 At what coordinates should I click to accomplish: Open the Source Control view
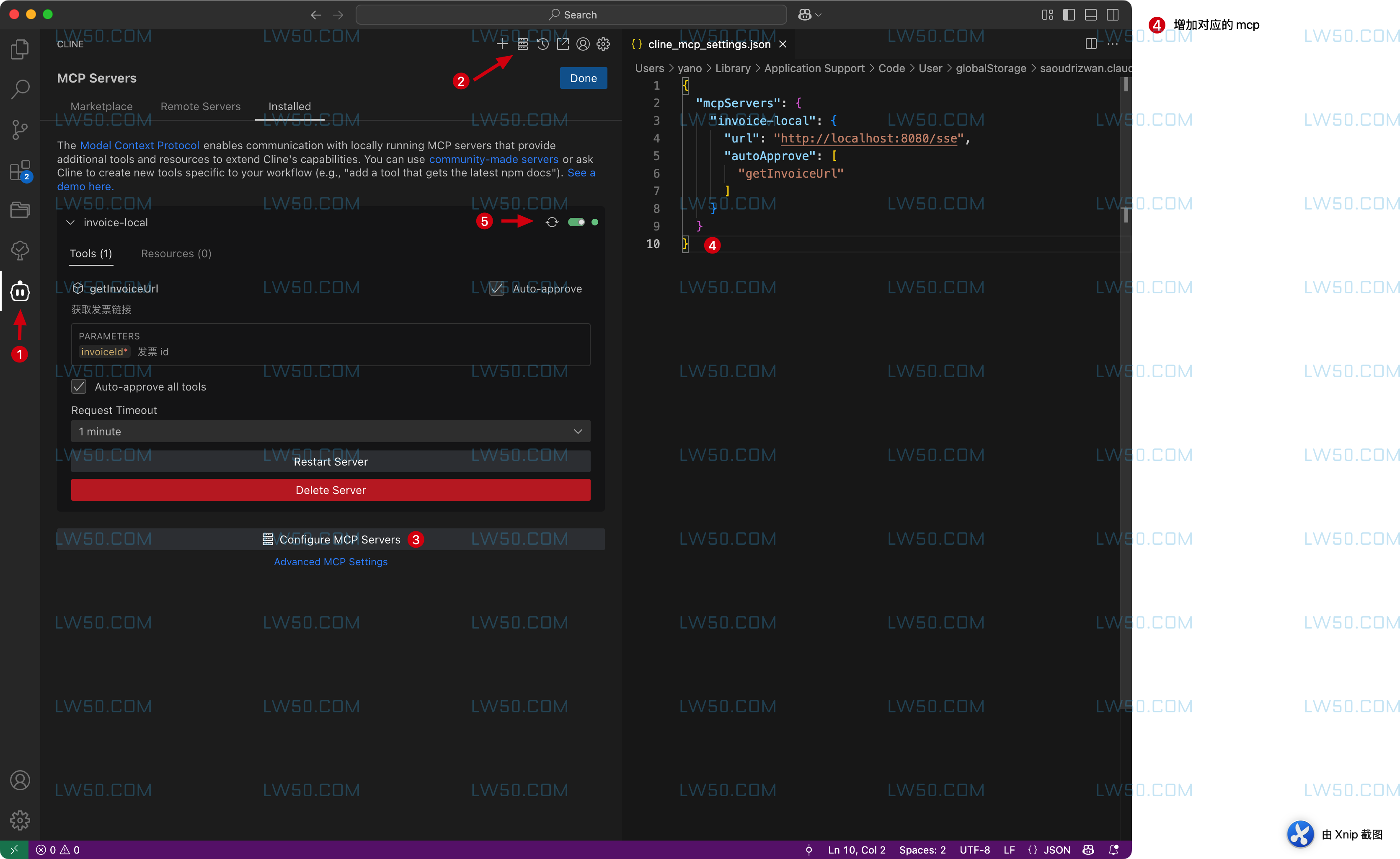(x=20, y=129)
